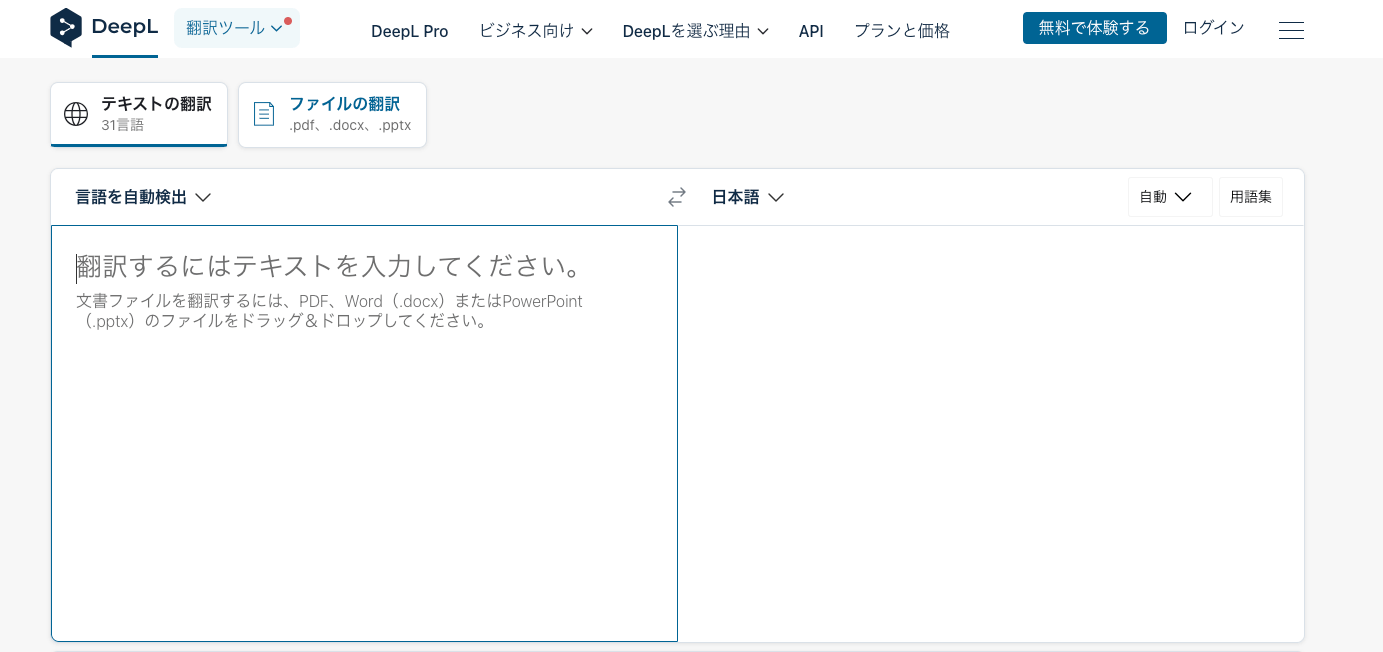This screenshot has height=652, width=1383.
Task: Open the 日本語 target language dropdown
Action: 747,197
